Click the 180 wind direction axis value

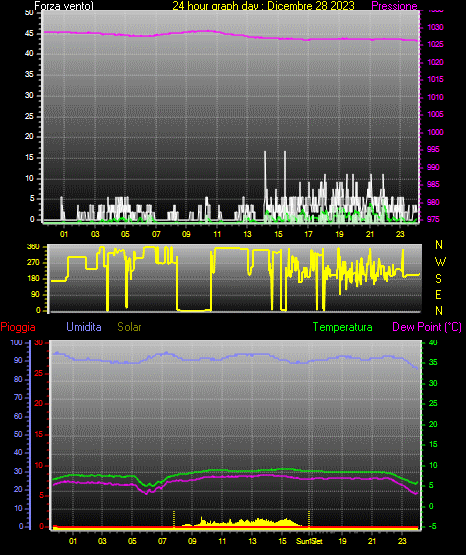(x=33, y=279)
